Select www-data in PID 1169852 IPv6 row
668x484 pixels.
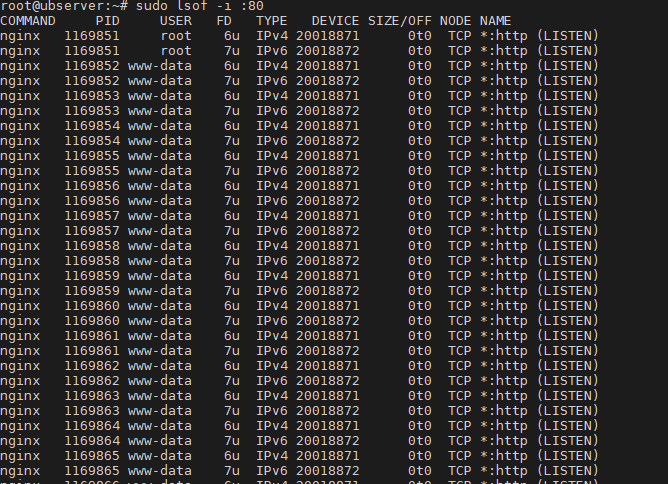[160, 81]
